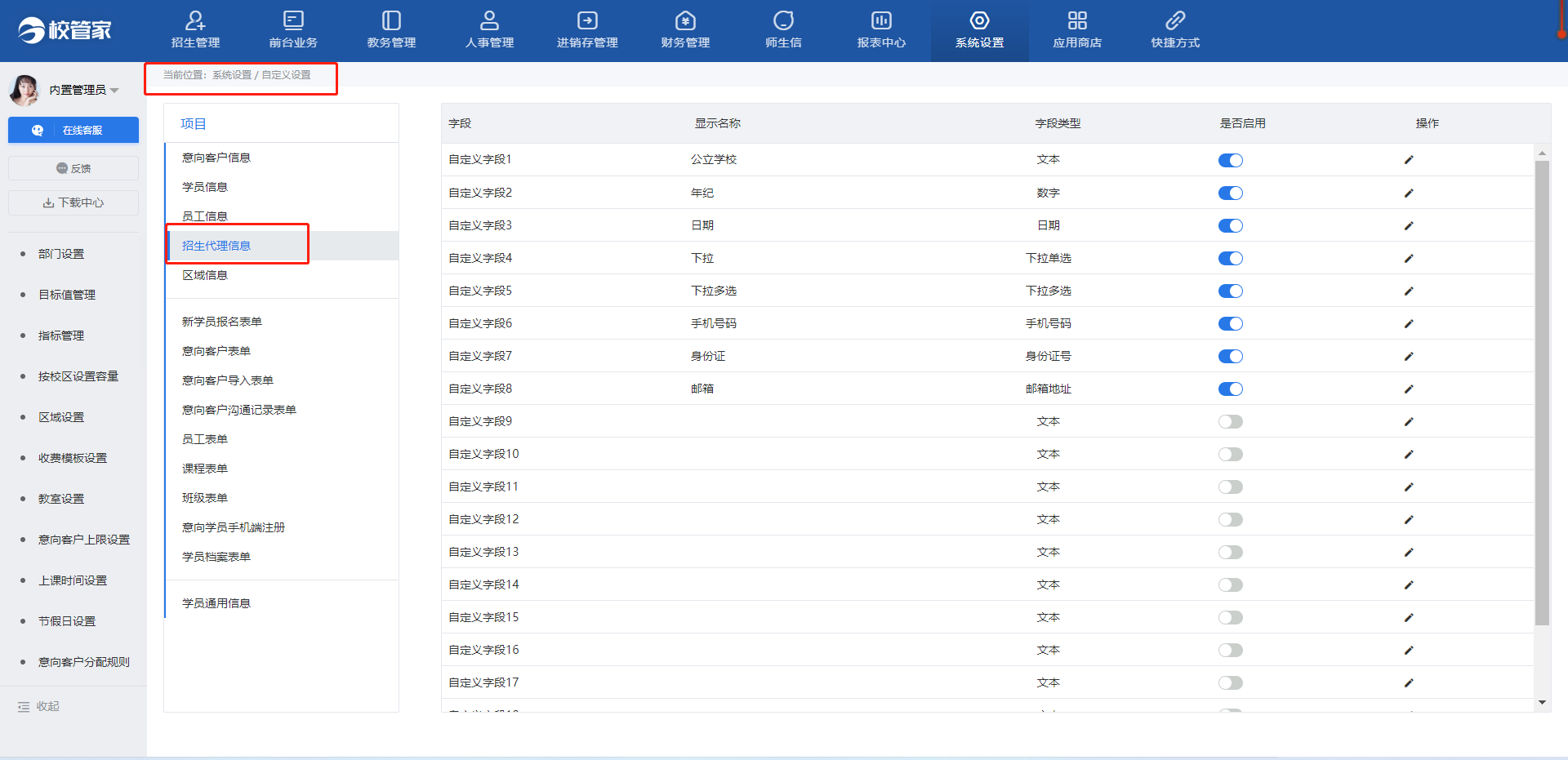The width and height of the screenshot is (1568, 760).
Task: Click edit pencil for 自定义字段1
Action: tap(1409, 160)
